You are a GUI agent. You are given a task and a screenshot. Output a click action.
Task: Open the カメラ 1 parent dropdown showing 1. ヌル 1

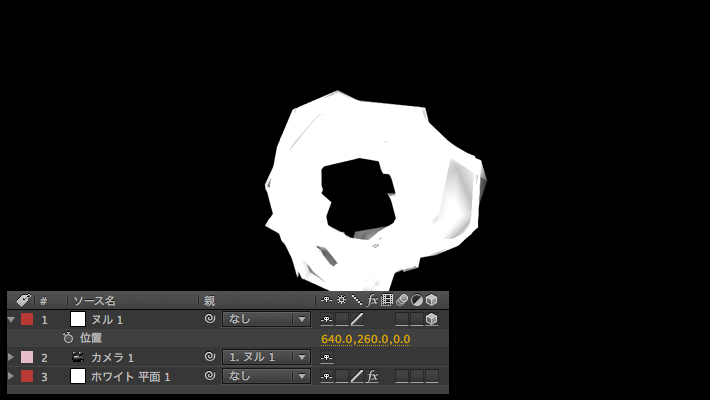coord(267,357)
